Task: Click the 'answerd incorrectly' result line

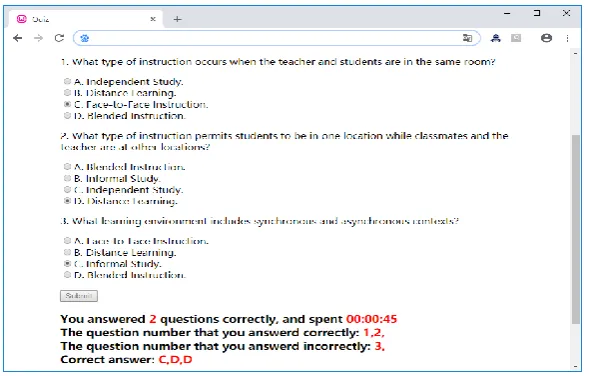Action: tap(222, 346)
